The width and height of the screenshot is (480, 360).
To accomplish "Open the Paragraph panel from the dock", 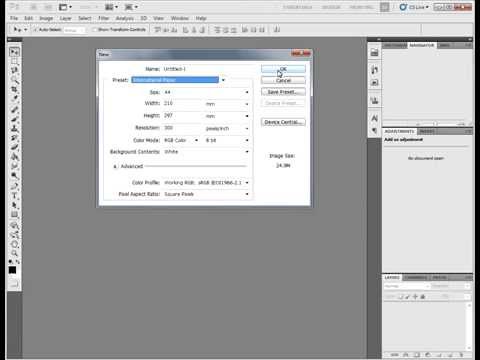I will click(374, 130).
